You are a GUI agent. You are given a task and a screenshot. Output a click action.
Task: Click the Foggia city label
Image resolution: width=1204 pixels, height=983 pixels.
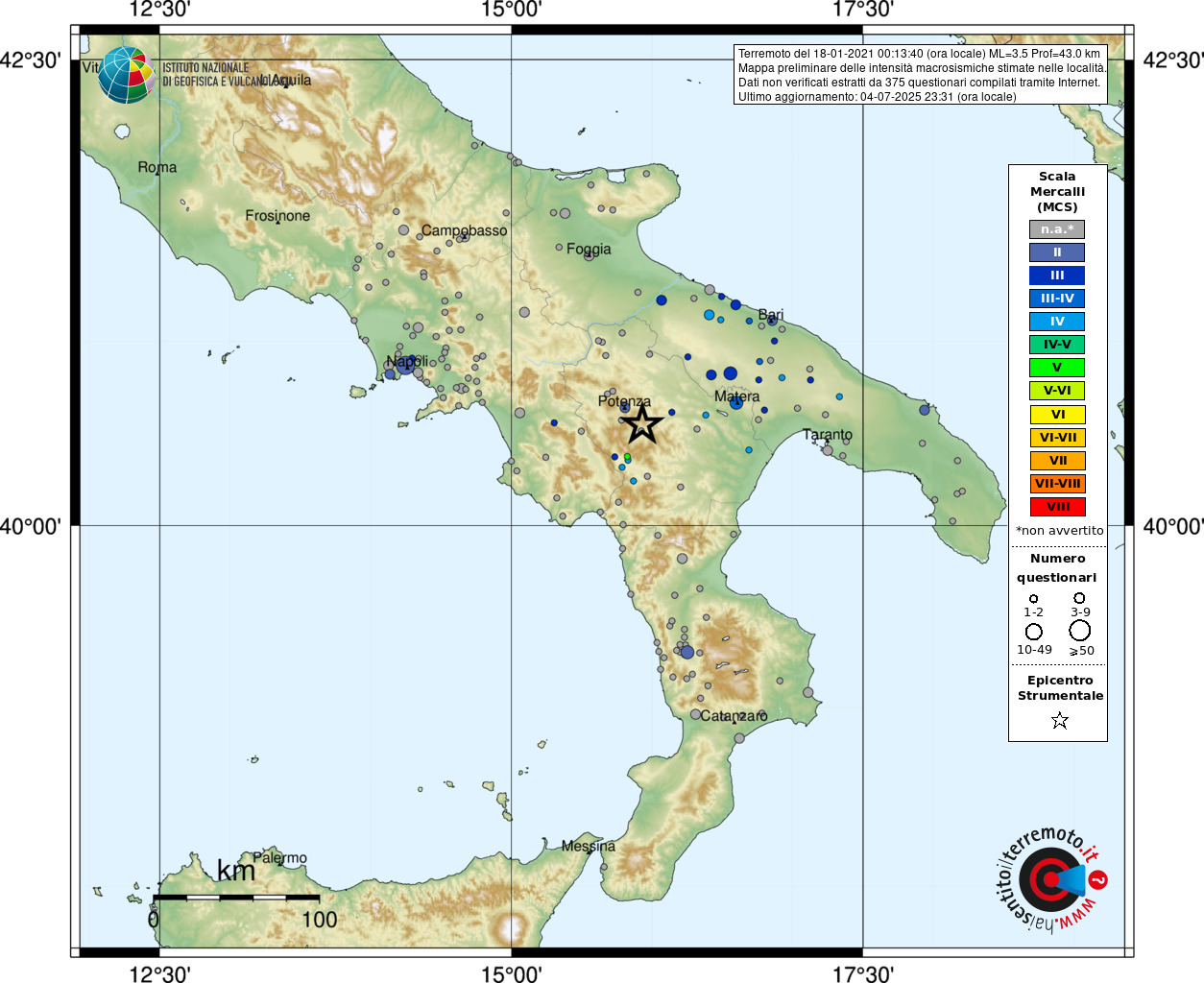[589, 249]
